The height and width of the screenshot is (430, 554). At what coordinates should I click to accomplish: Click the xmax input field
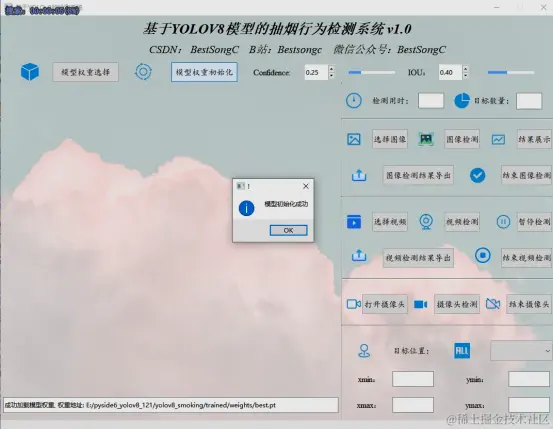pyautogui.click(x=413, y=405)
